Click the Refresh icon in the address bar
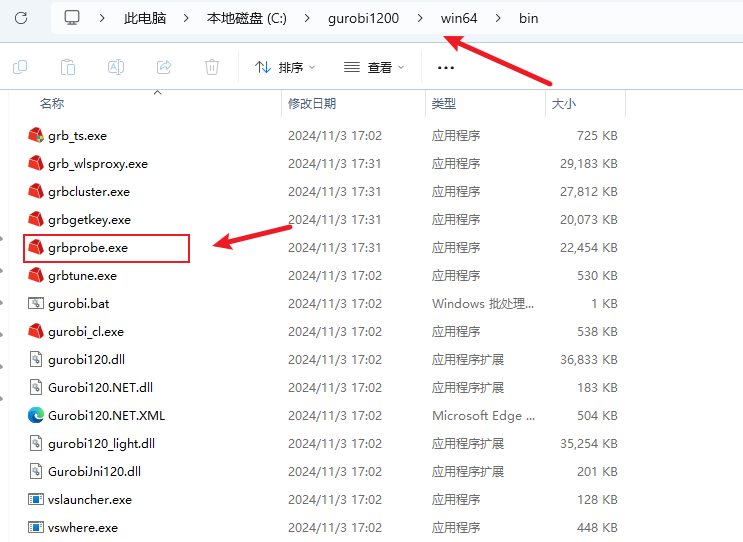Viewport: 743px width, 542px height. [21, 18]
